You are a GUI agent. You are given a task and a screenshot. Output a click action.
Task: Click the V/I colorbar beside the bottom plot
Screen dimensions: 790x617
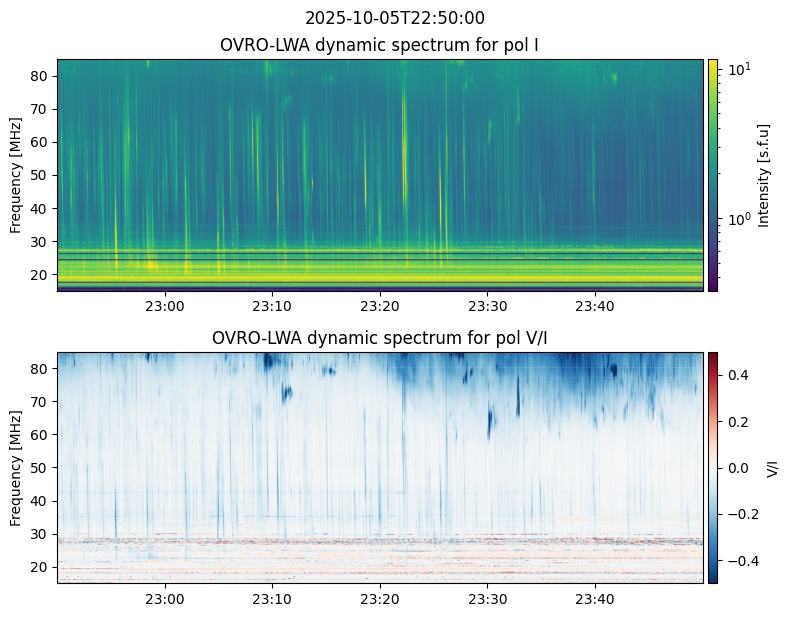point(712,468)
